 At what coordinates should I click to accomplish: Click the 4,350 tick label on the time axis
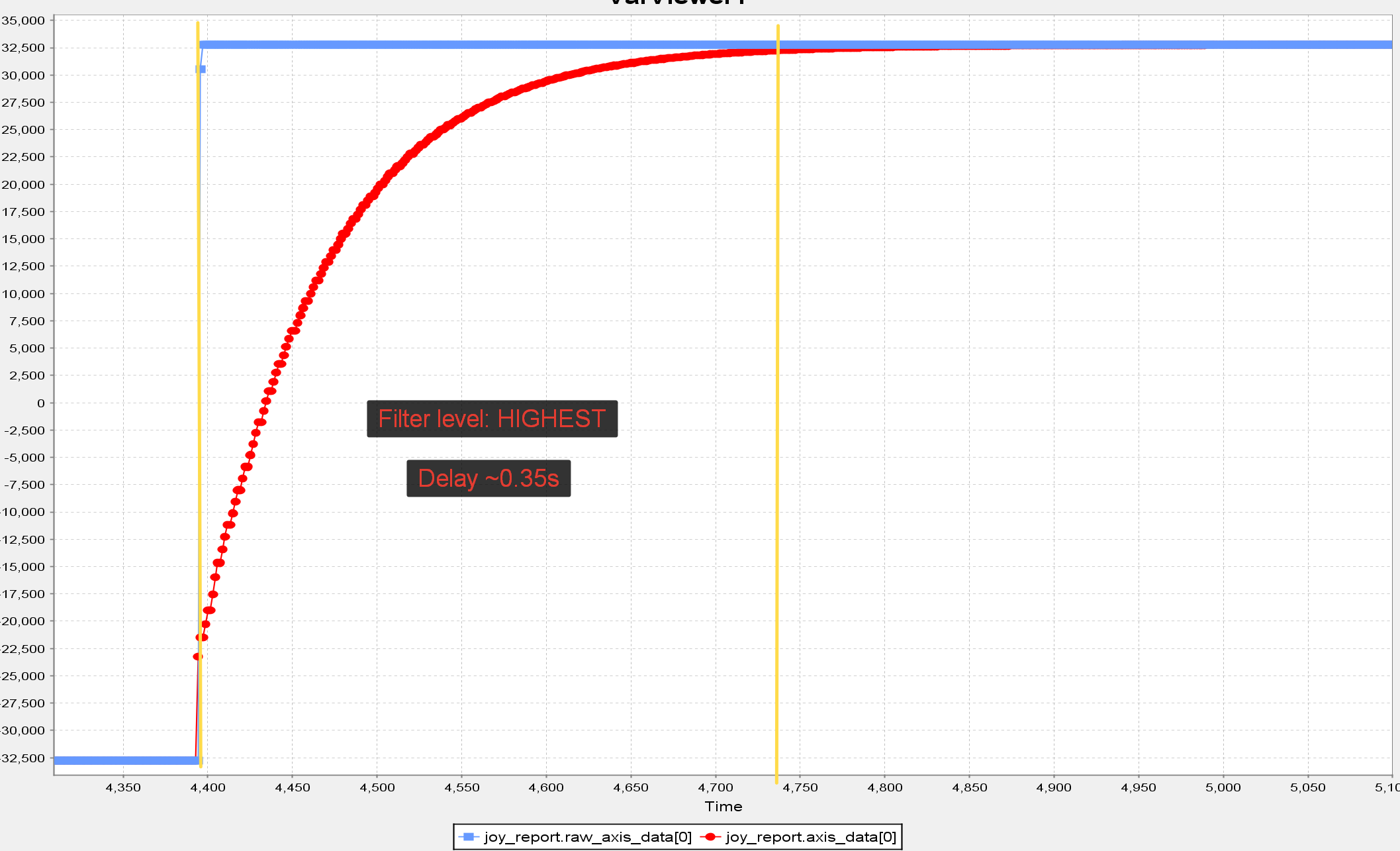pos(123,787)
